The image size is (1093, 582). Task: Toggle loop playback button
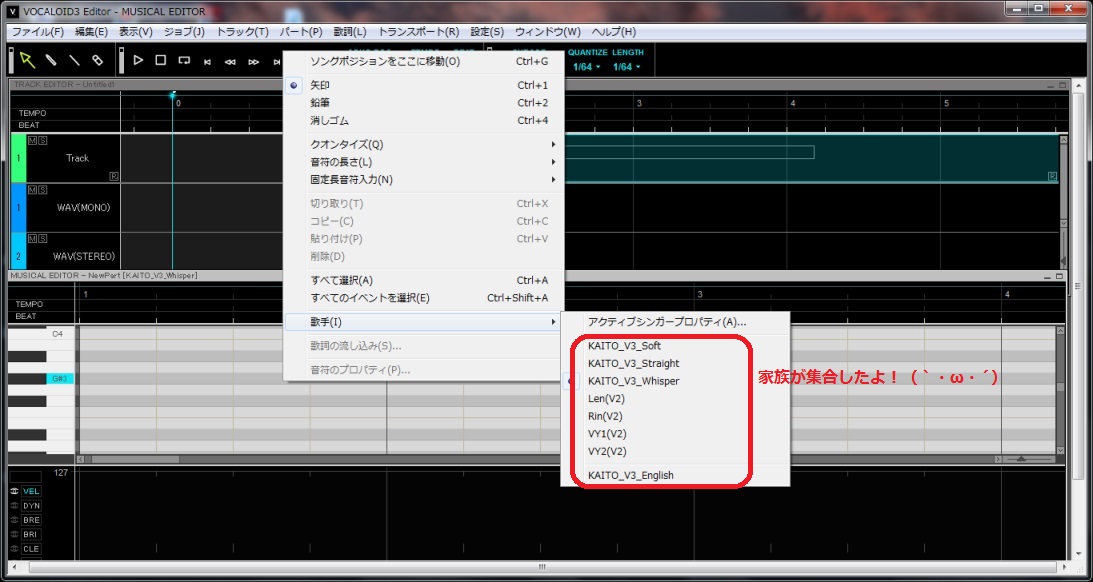pyautogui.click(x=184, y=61)
